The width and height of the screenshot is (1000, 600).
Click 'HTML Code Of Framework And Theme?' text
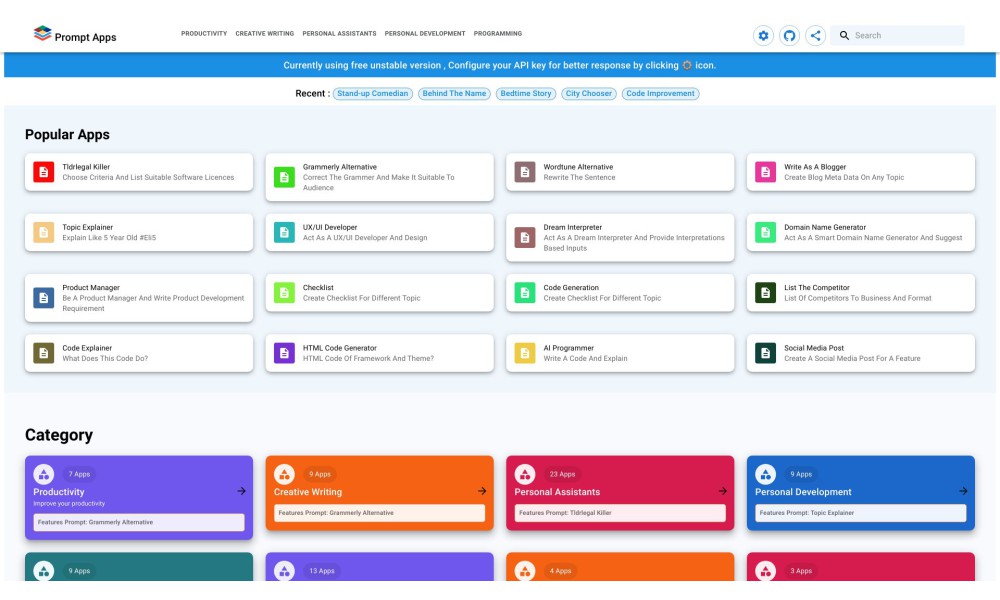point(368,359)
